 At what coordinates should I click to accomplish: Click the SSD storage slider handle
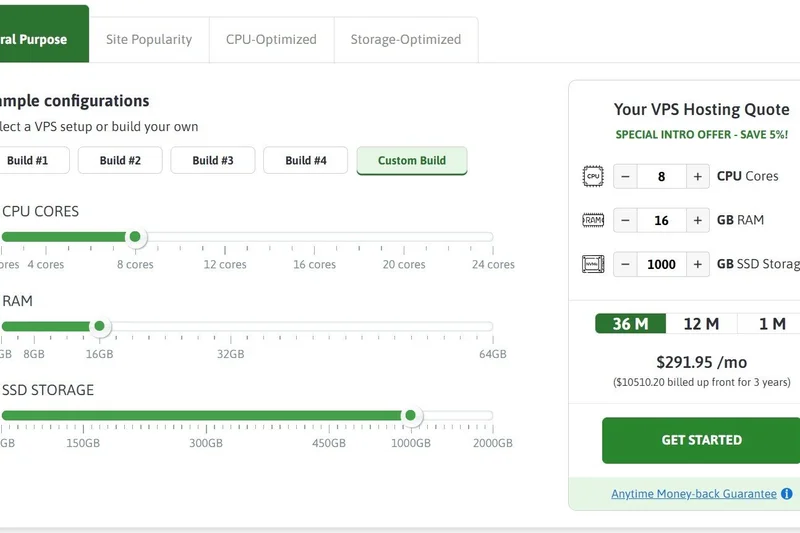tap(411, 415)
